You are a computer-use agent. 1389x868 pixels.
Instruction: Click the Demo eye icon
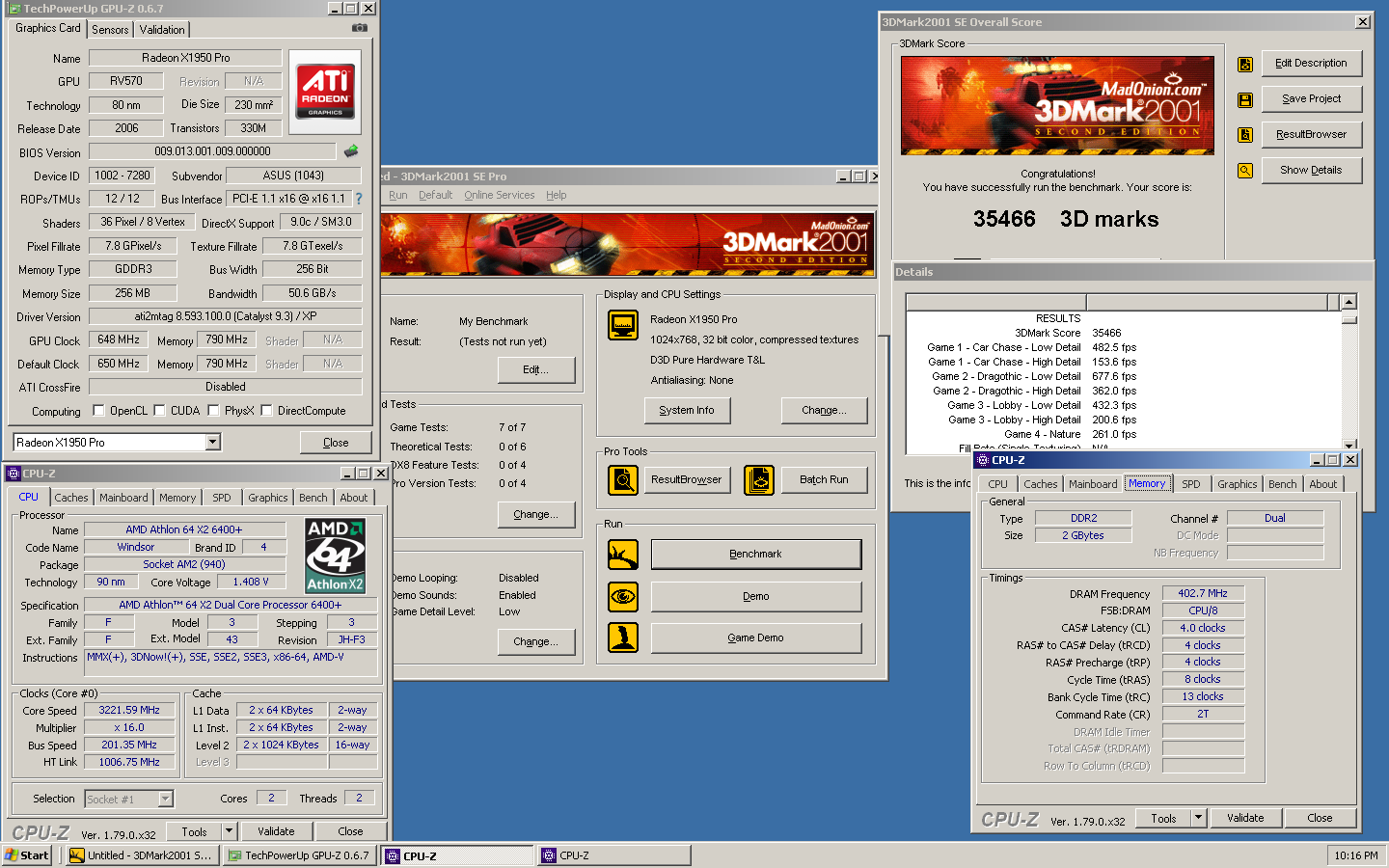pos(623,597)
